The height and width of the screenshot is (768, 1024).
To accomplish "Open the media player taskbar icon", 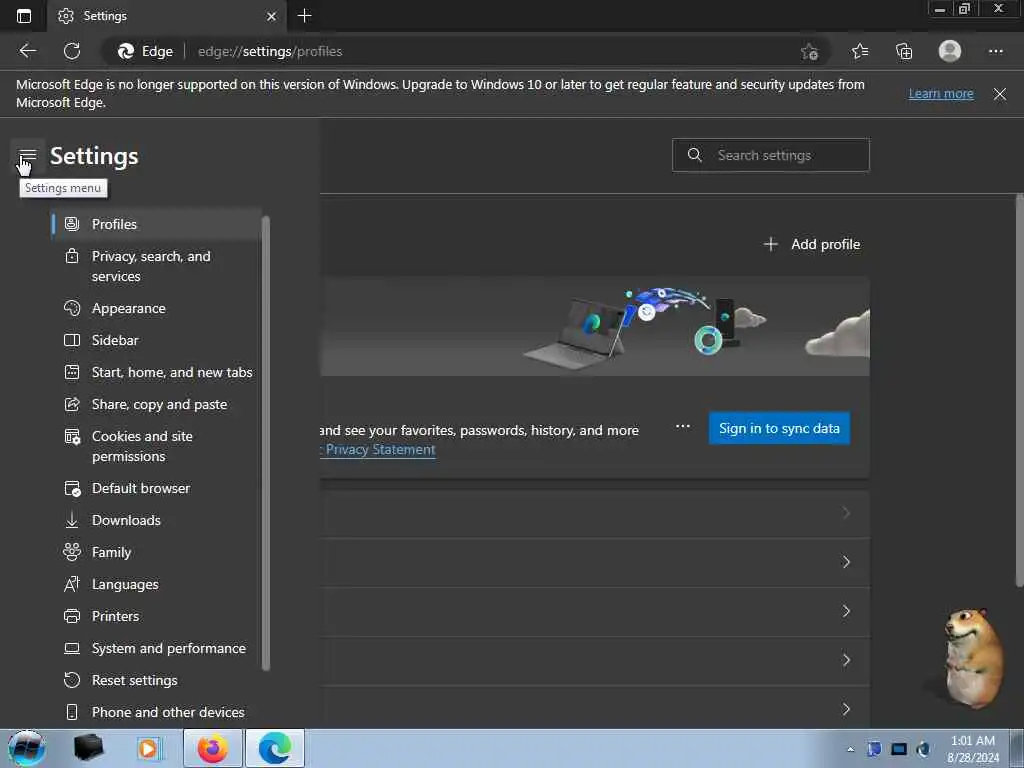I will click(149, 748).
